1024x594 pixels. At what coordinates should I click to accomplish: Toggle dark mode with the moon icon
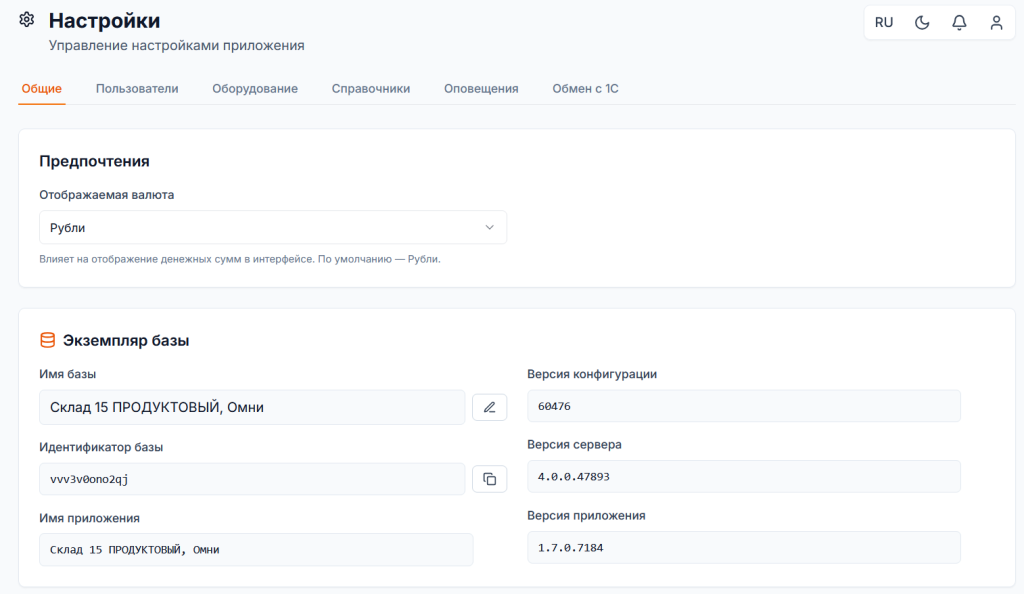(922, 22)
